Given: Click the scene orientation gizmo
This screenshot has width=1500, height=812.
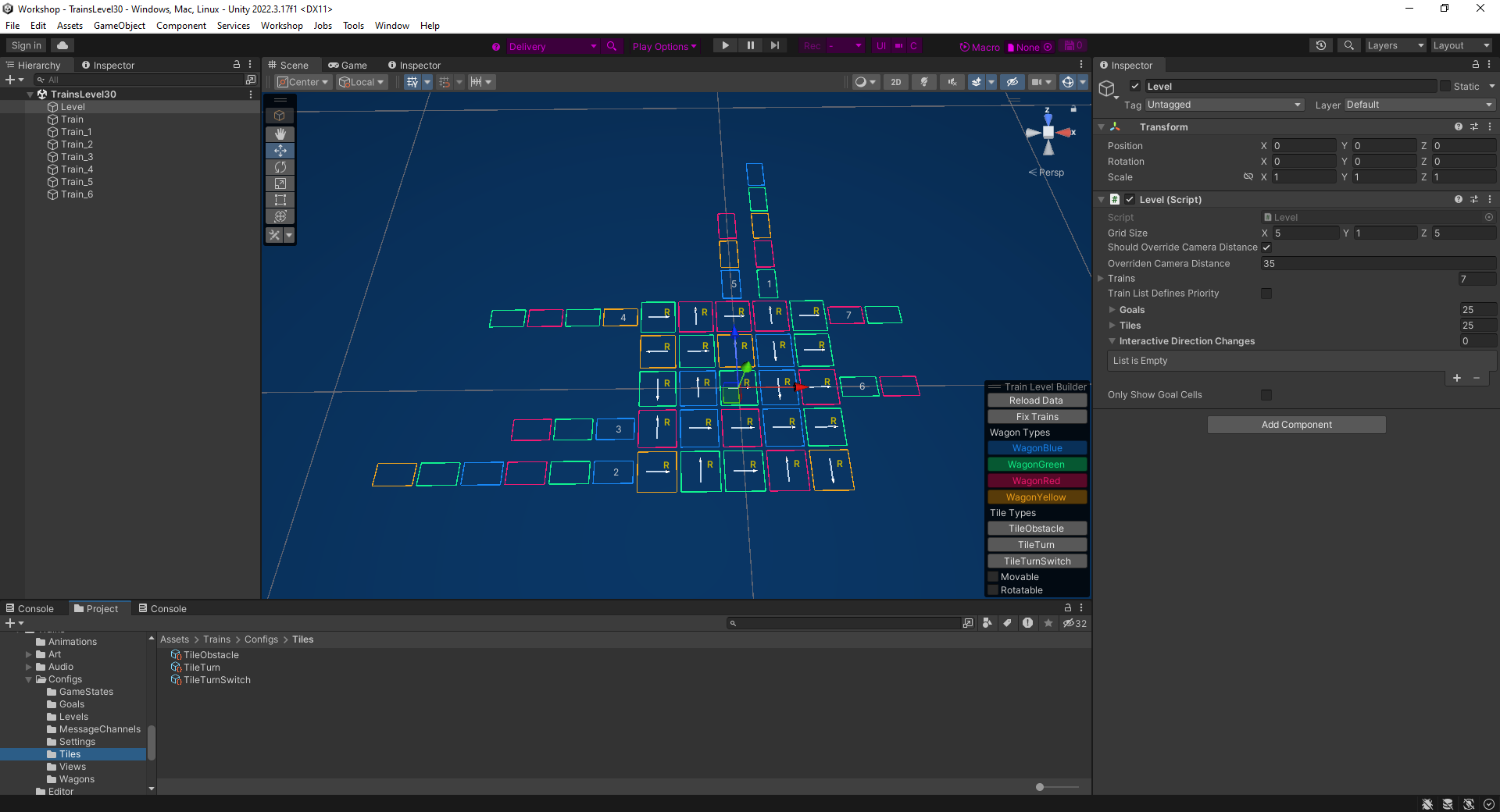Looking at the screenshot, I should click(1048, 133).
